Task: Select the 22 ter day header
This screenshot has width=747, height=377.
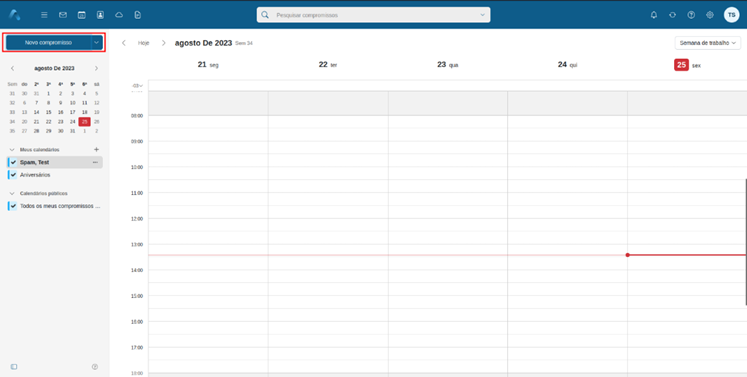Action: (328, 65)
